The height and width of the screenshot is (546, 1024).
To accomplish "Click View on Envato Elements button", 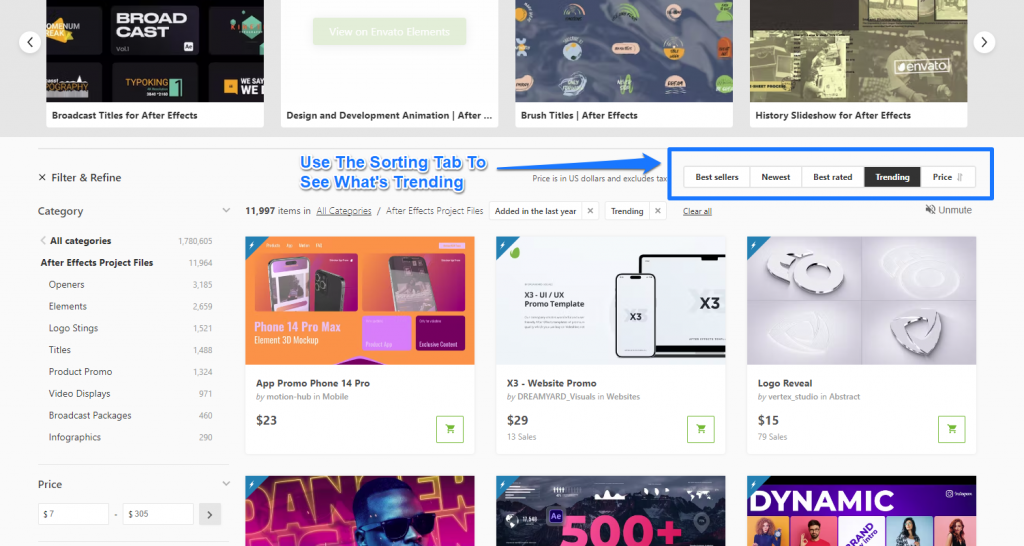I will pyautogui.click(x=389, y=31).
